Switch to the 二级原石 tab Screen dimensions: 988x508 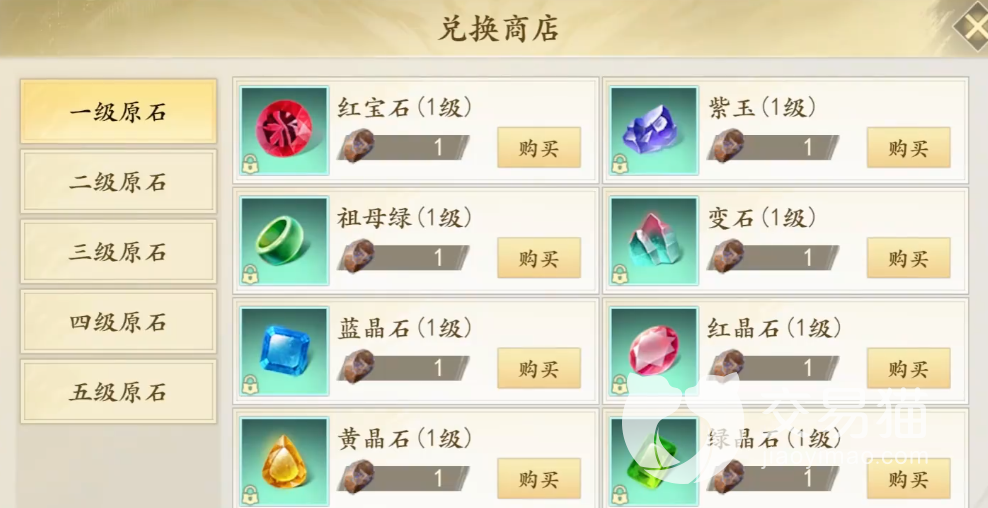(118, 182)
